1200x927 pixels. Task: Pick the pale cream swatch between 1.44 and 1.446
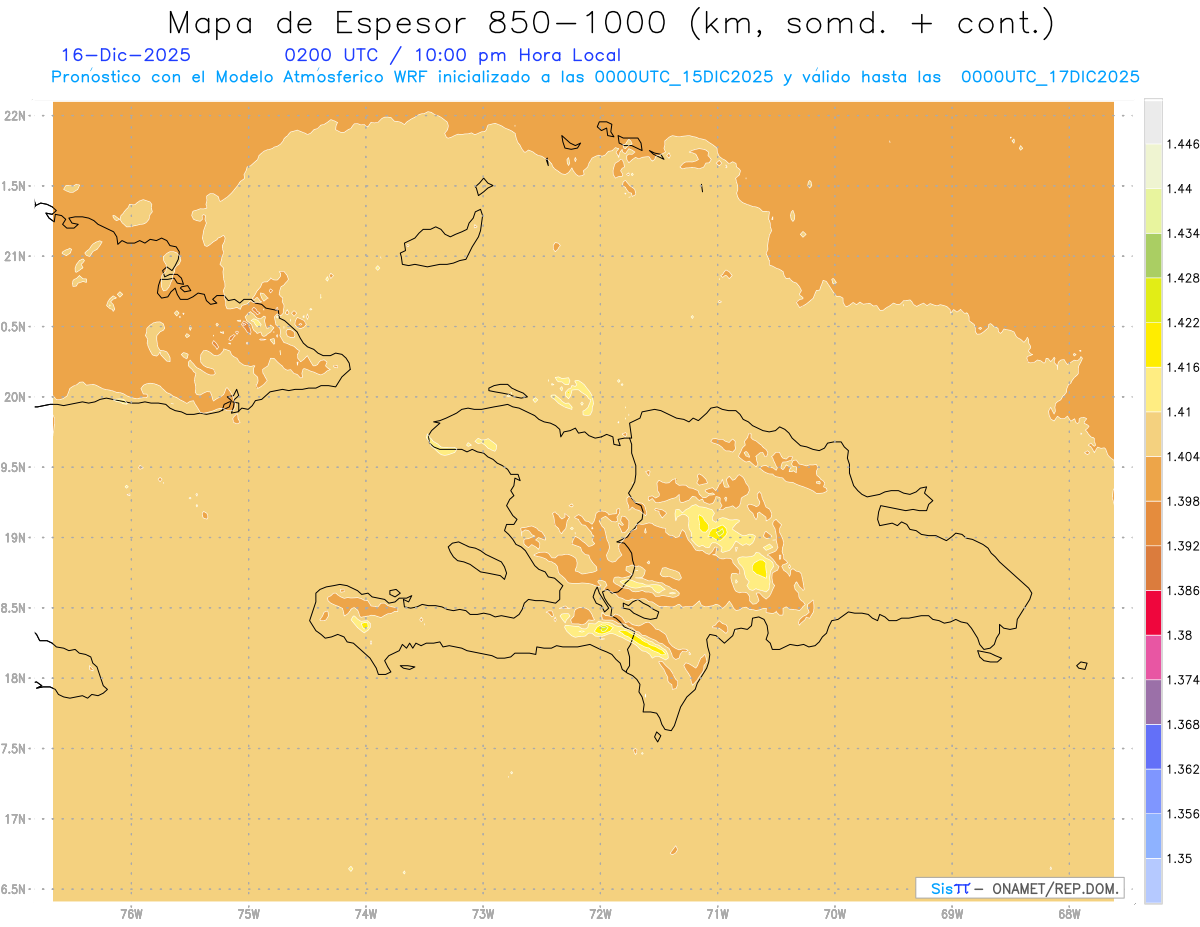point(1153,166)
